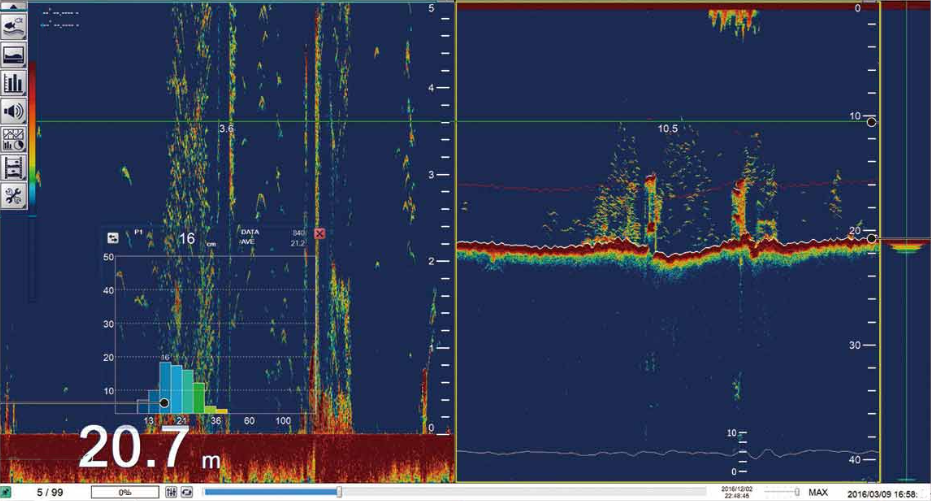Click the film strip recording icon

coord(14,167)
